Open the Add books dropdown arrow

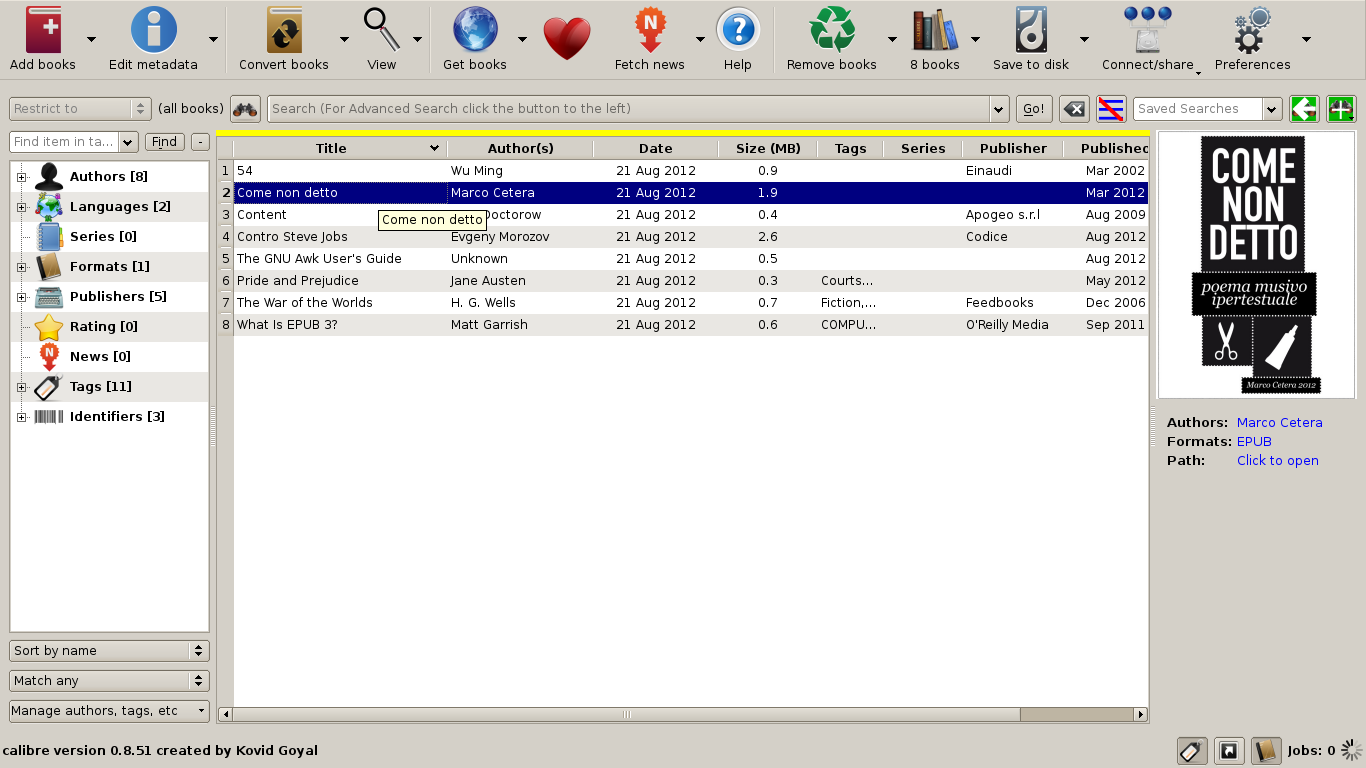[91, 39]
